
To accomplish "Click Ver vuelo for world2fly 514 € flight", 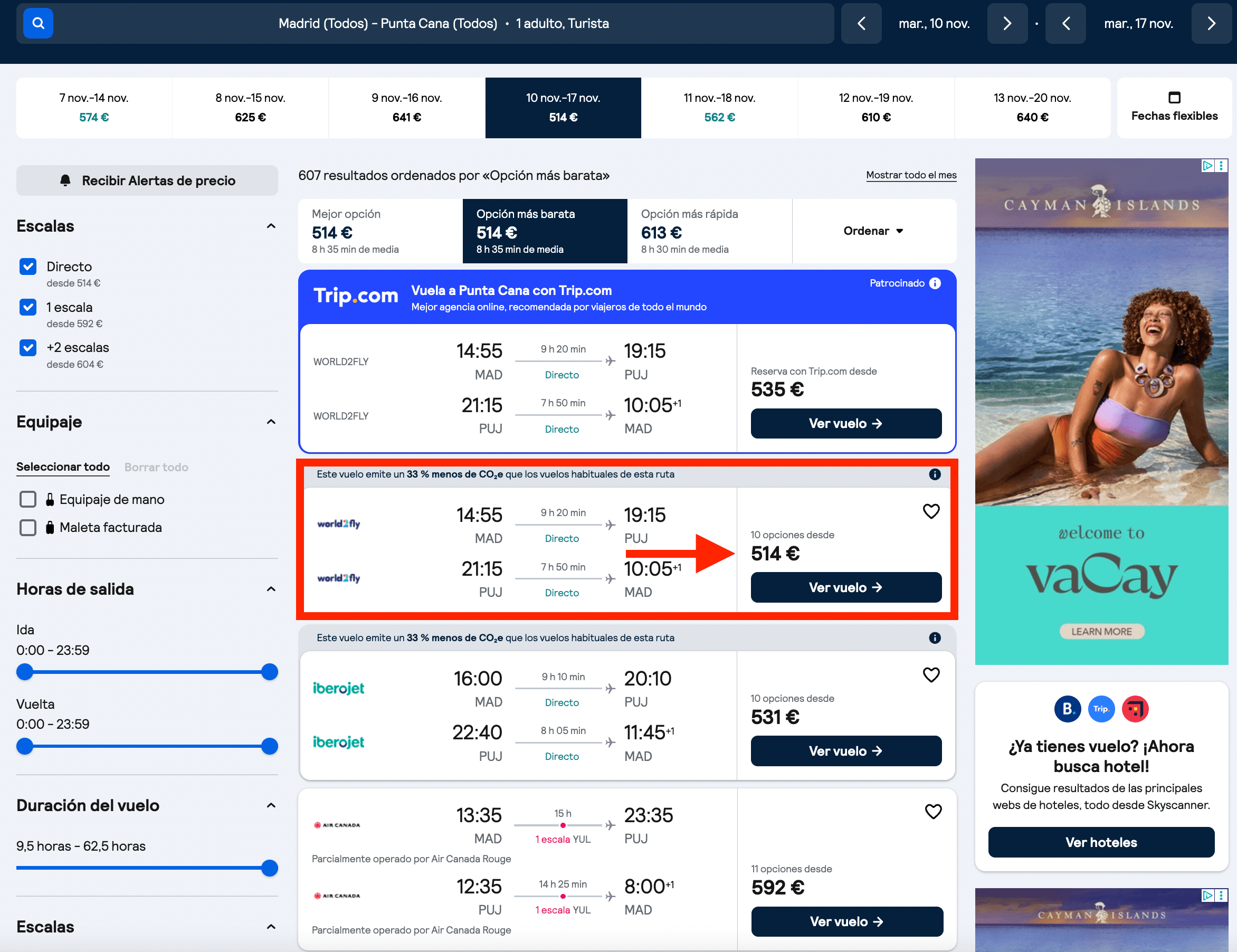I will [x=845, y=587].
